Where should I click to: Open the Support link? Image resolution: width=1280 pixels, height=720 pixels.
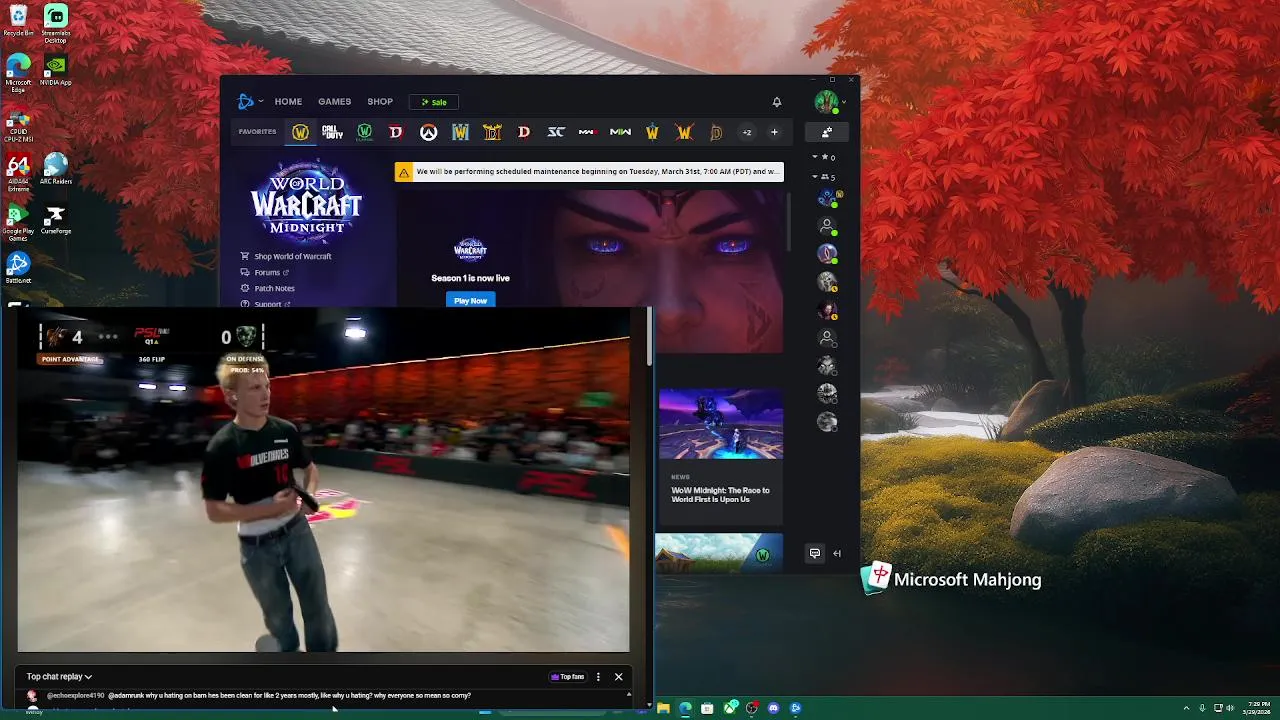click(x=265, y=303)
